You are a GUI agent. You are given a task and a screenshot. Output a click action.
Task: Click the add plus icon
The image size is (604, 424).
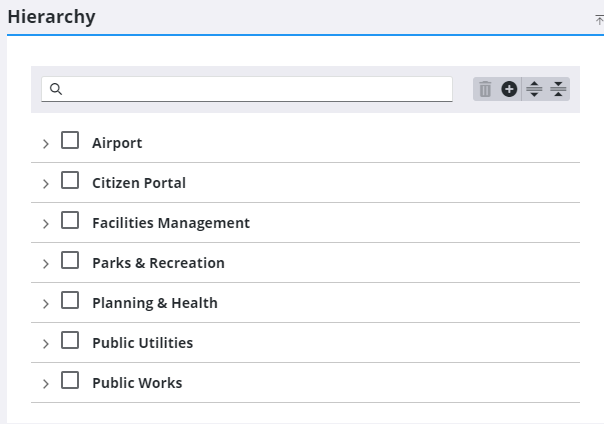[x=509, y=90]
